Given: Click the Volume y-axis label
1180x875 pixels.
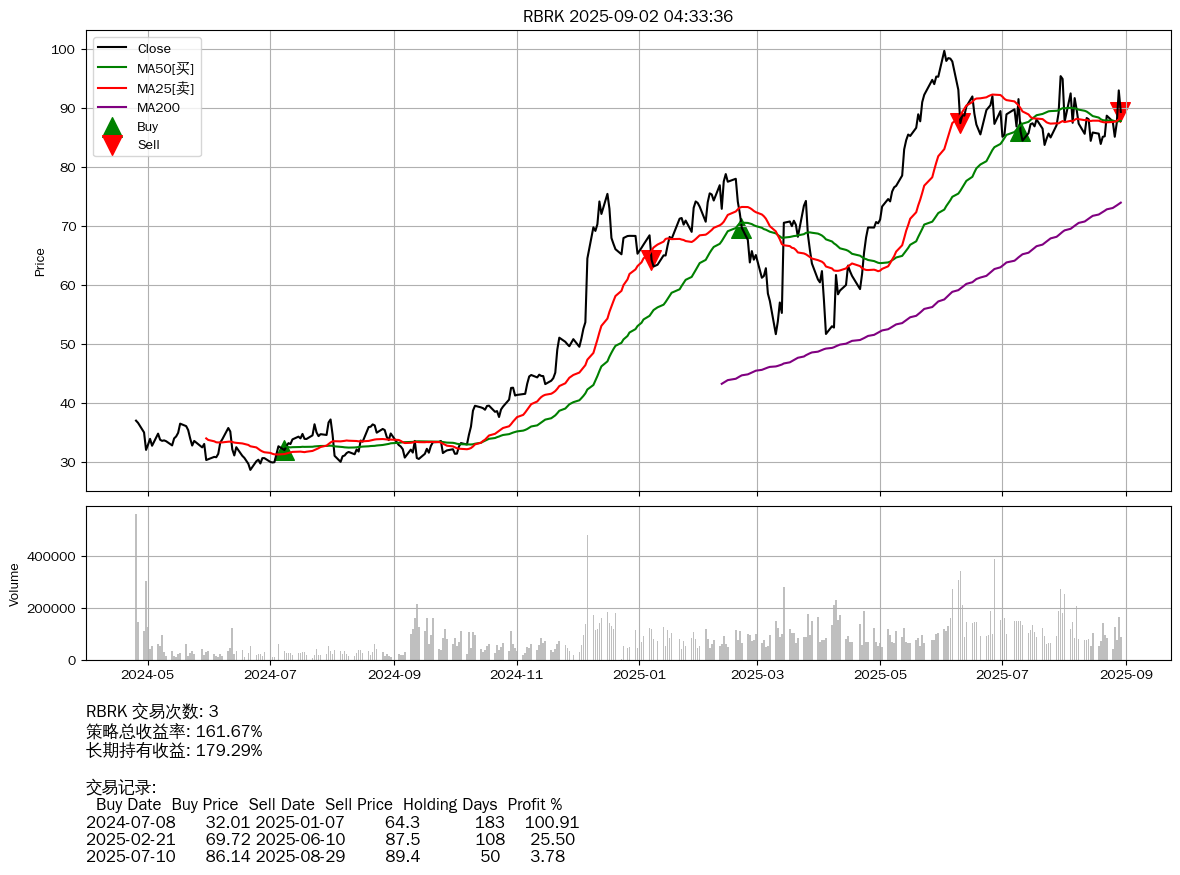Looking at the screenshot, I should (14, 584).
